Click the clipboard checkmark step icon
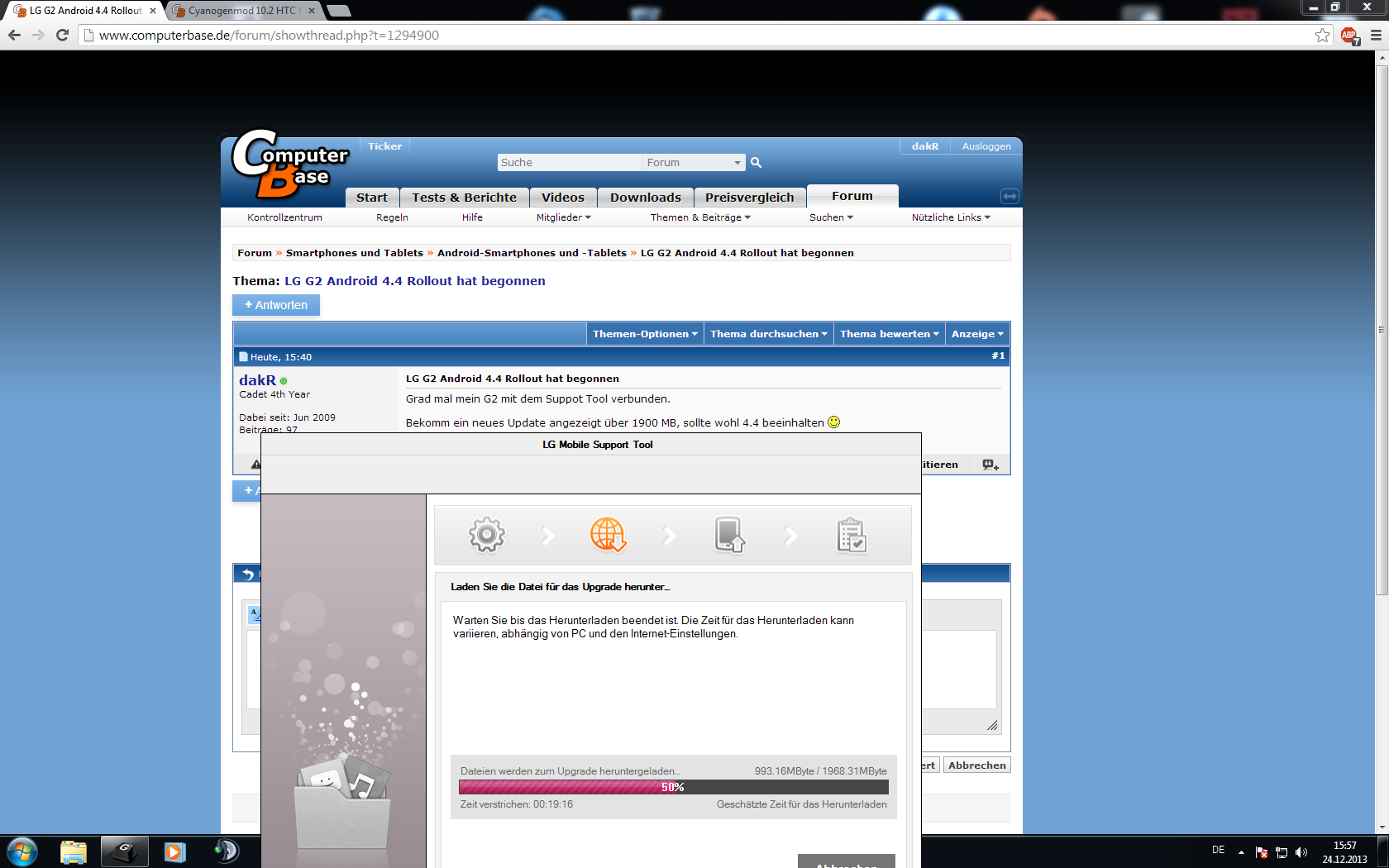This screenshot has height=868, width=1389. pos(851,535)
